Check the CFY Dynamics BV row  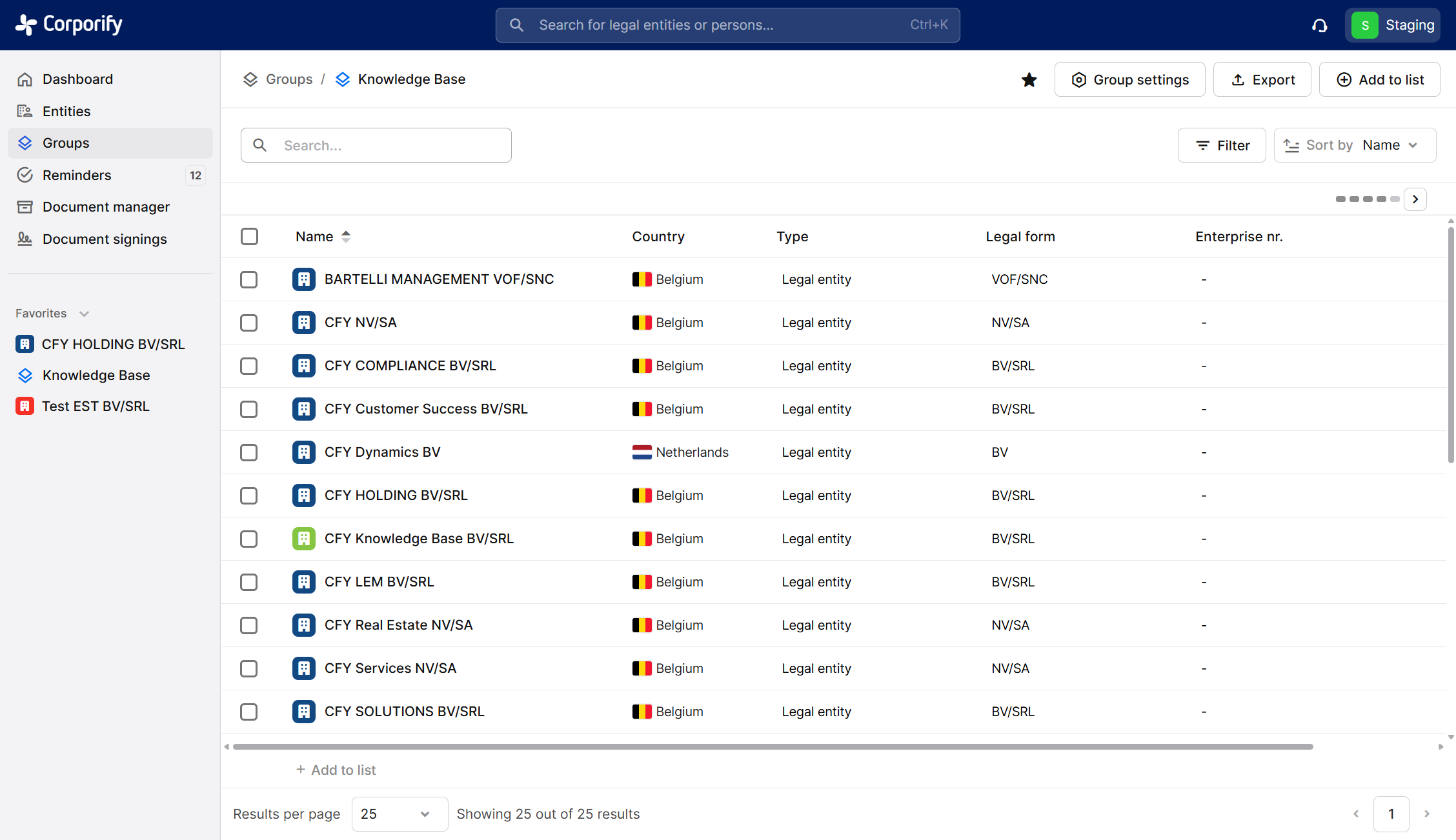(249, 452)
